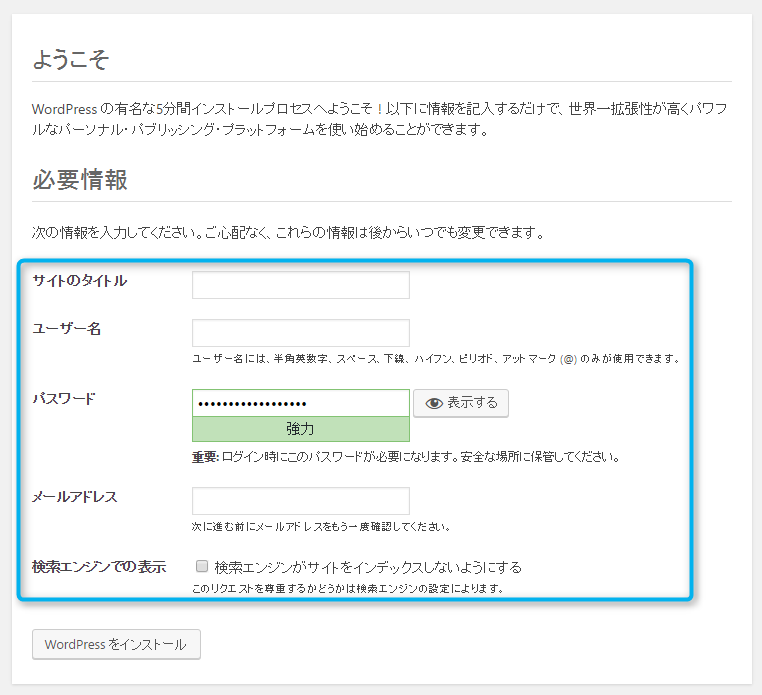
Task: Click the 次の情報を入力してください instruction text
Action: 288,232
